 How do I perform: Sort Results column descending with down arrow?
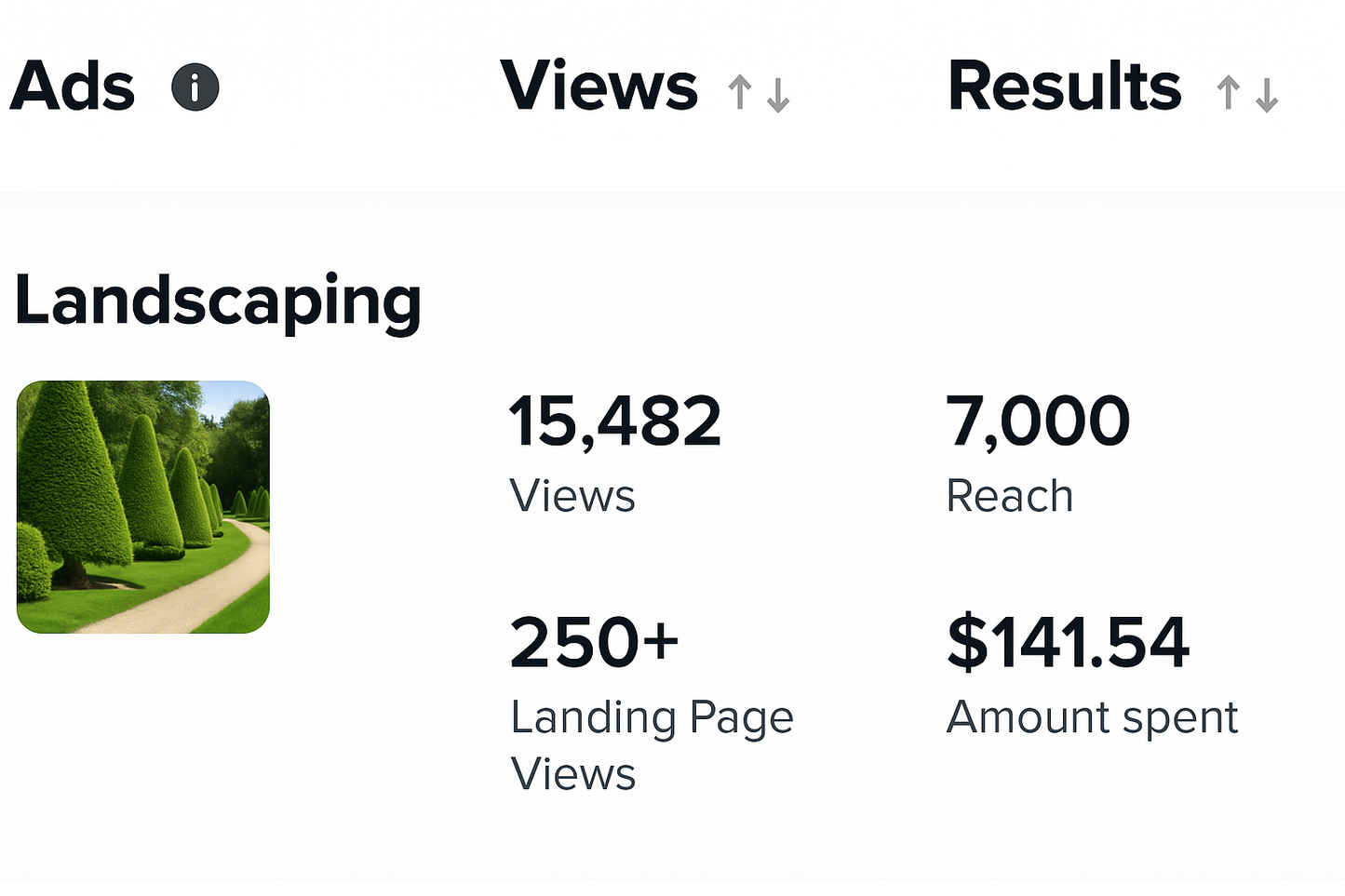1267,95
